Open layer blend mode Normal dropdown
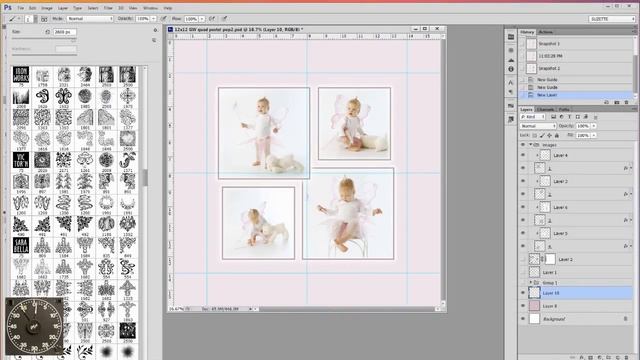Image resolution: width=640 pixels, height=360 pixels. tap(538, 126)
